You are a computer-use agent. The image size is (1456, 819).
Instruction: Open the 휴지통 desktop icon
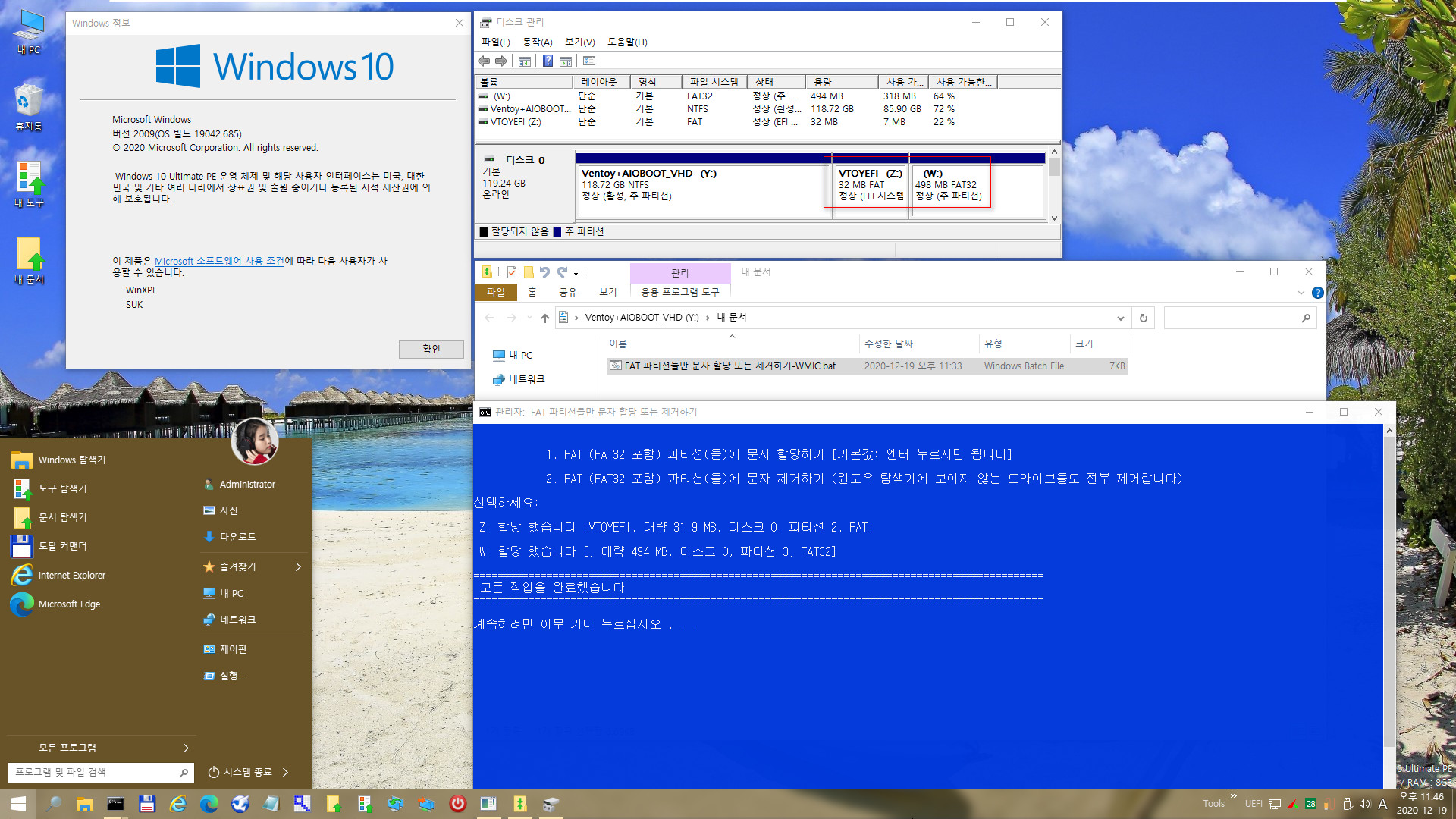pyautogui.click(x=29, y=106)
